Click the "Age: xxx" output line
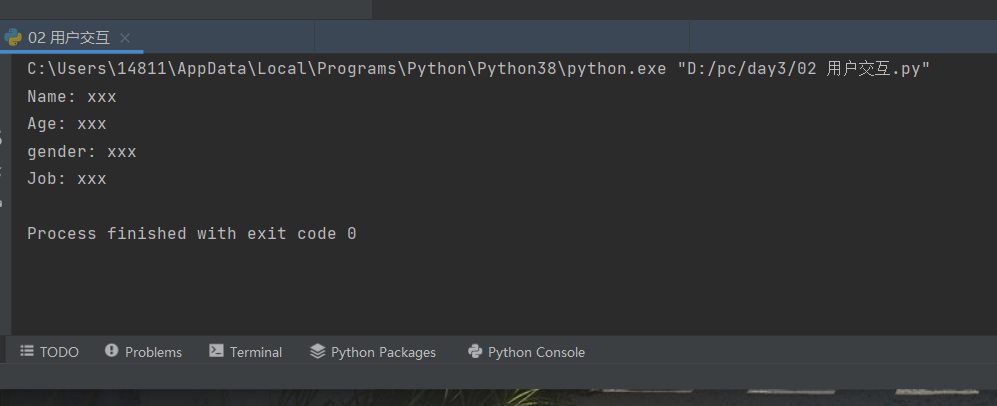This screenshot has height=406, width=997. click(67, 124)
